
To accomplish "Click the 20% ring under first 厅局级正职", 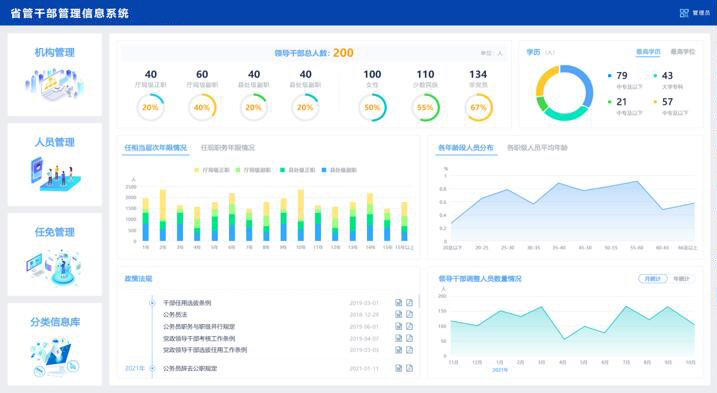I will point(150,108).
